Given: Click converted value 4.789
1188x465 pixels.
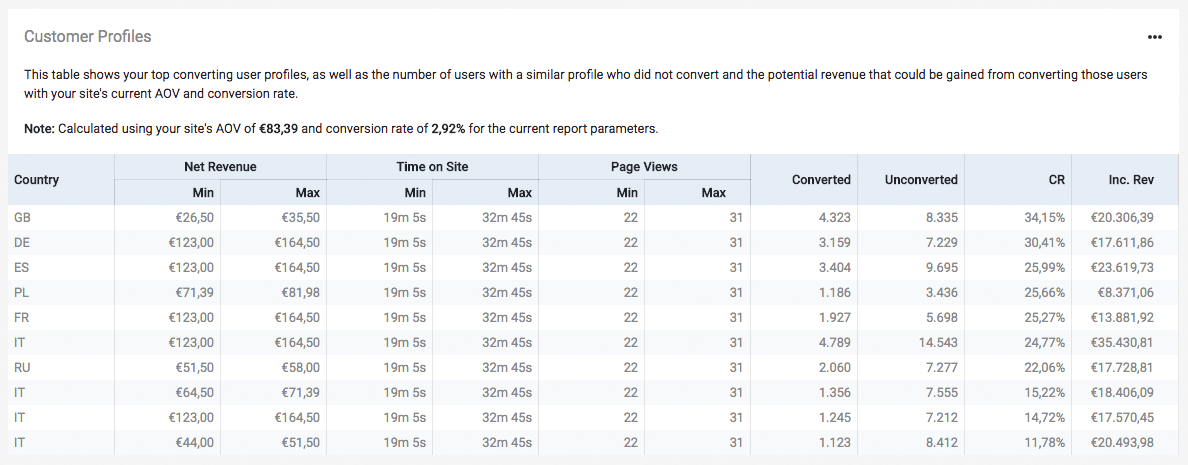Looking at the screenshot, I should 836,342.
